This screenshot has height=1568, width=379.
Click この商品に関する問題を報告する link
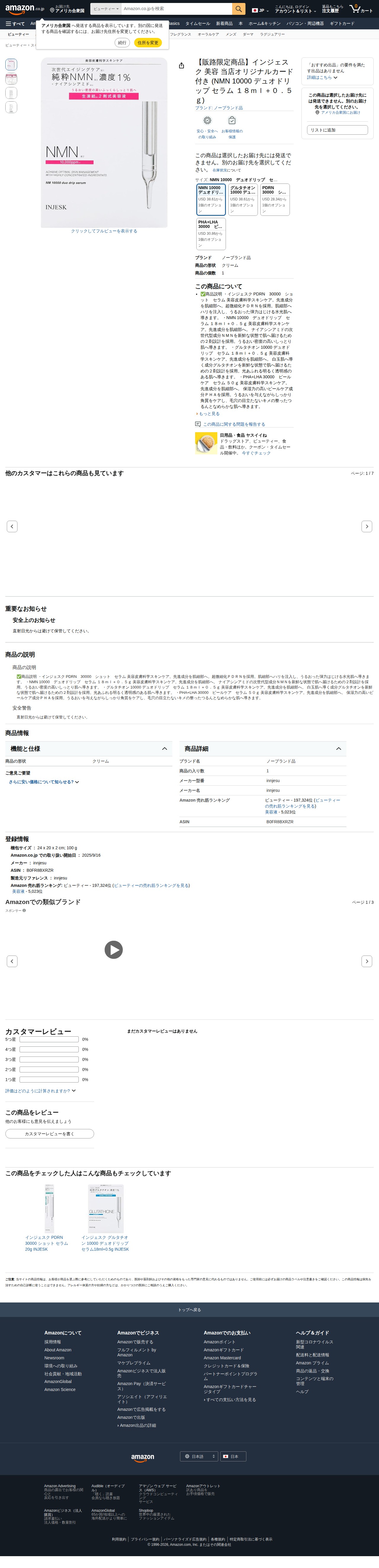[233, 424]
